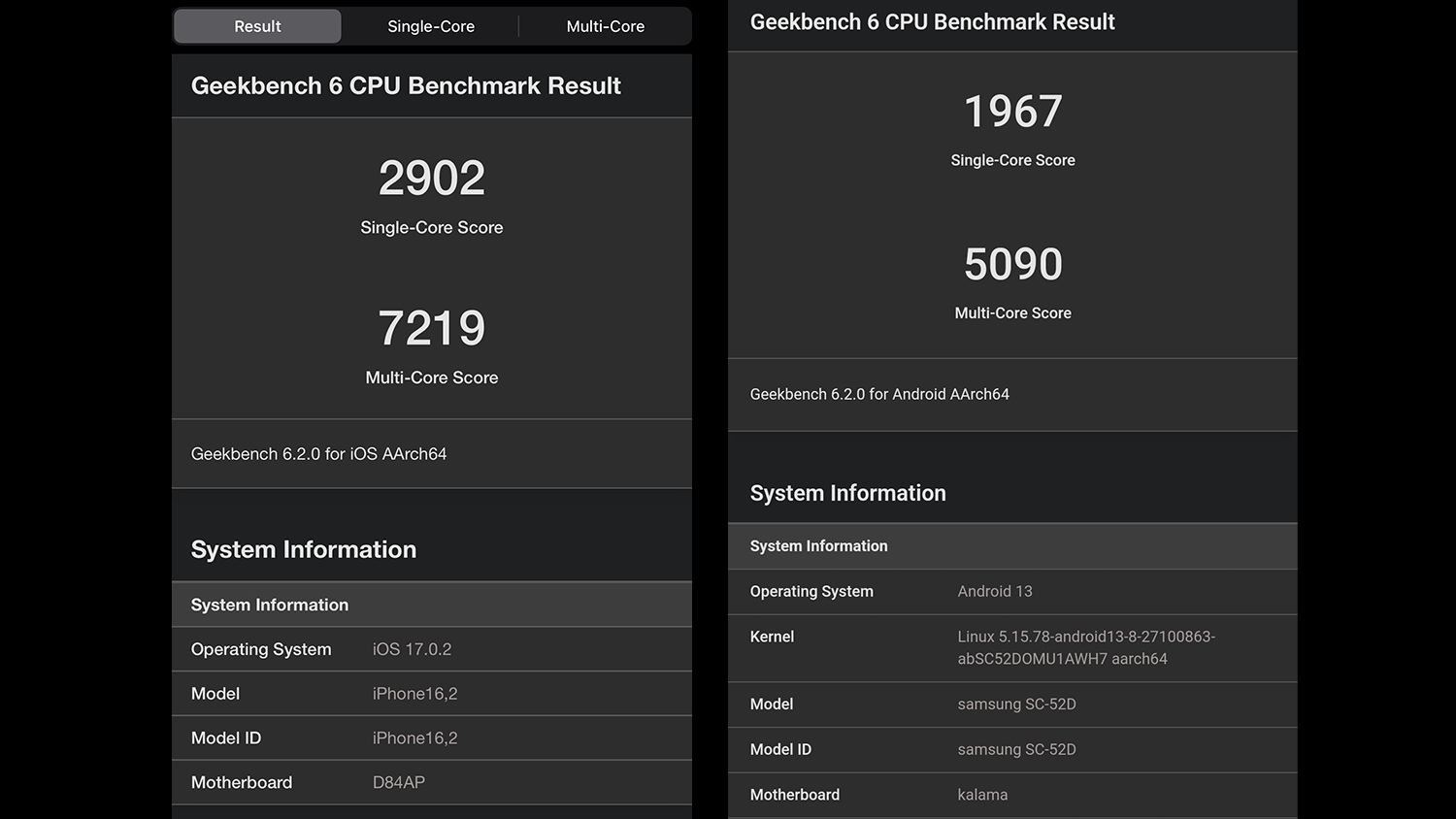Image resolution: width=1456 pixels, height=819 pixels.
Task: Click the kalama motherboard value
Action: (x=982, y=795)
